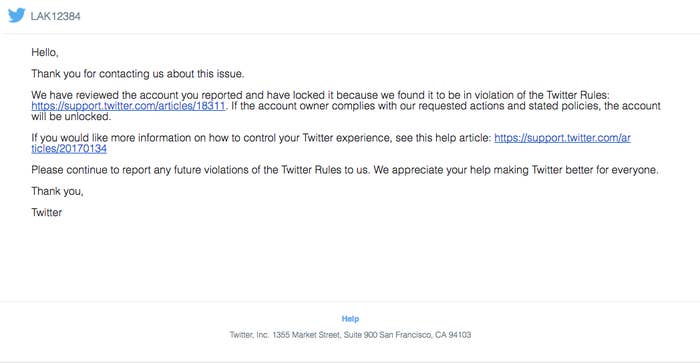Click the San Francisco, CA 94103 text
The image size is (700, 363).
[425, 335]
